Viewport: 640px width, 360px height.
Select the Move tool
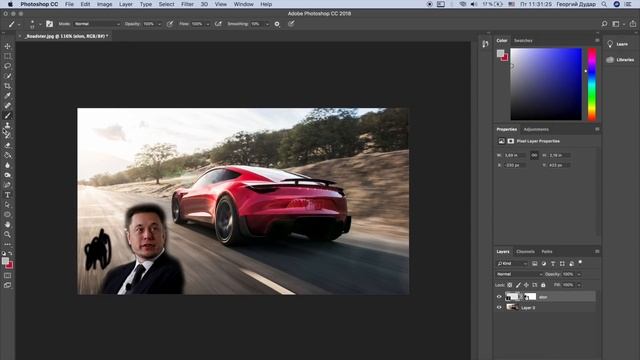coord(7,46)
